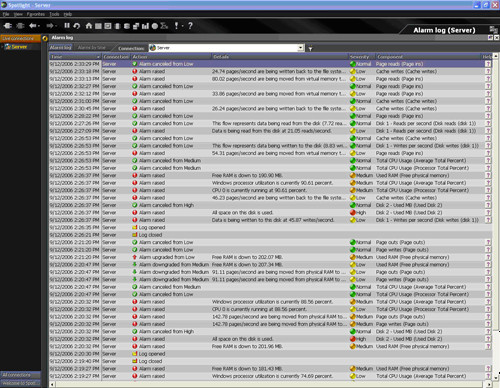Click 'Free RAM is down to 202.07 MB.' detail
Image resolution: width=500 pixels, height=388 pixels.
(248, 257)
